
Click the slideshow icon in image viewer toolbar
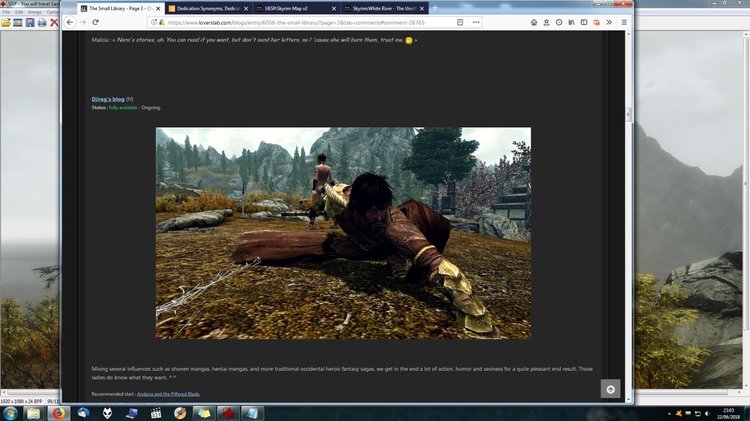tap(18, 22)
